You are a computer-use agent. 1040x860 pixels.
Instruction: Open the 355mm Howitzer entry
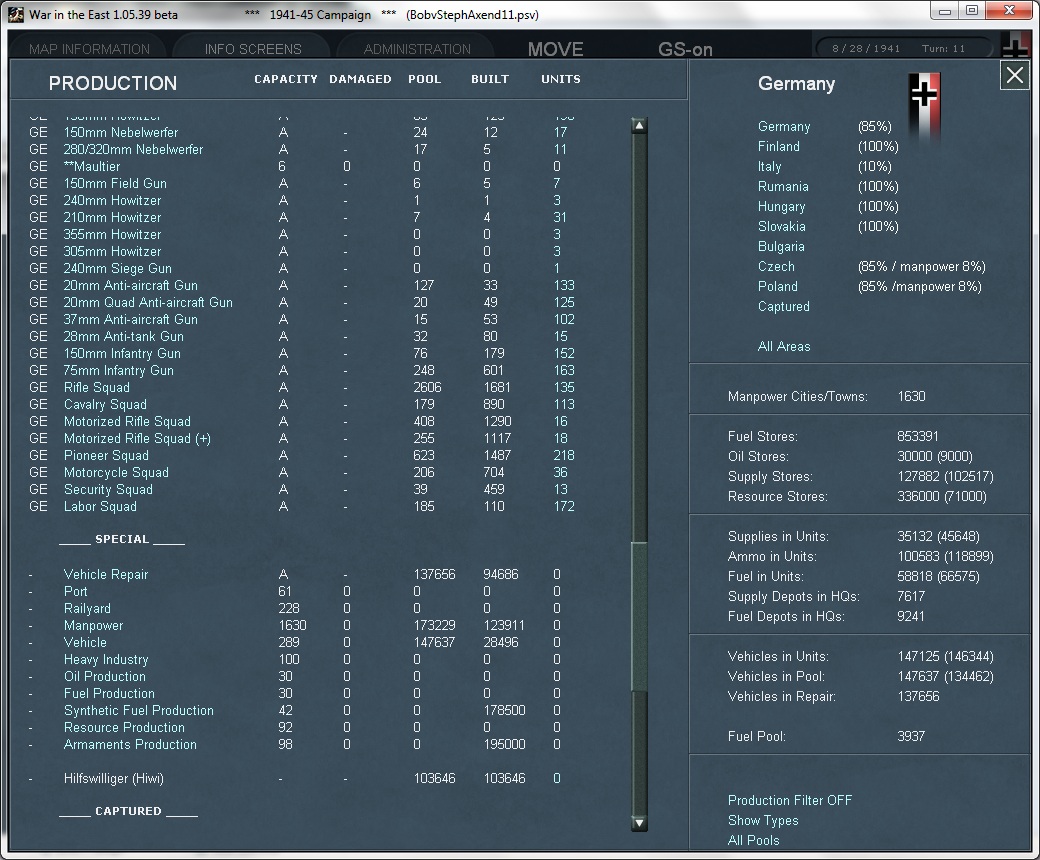[x=112, y=234]
